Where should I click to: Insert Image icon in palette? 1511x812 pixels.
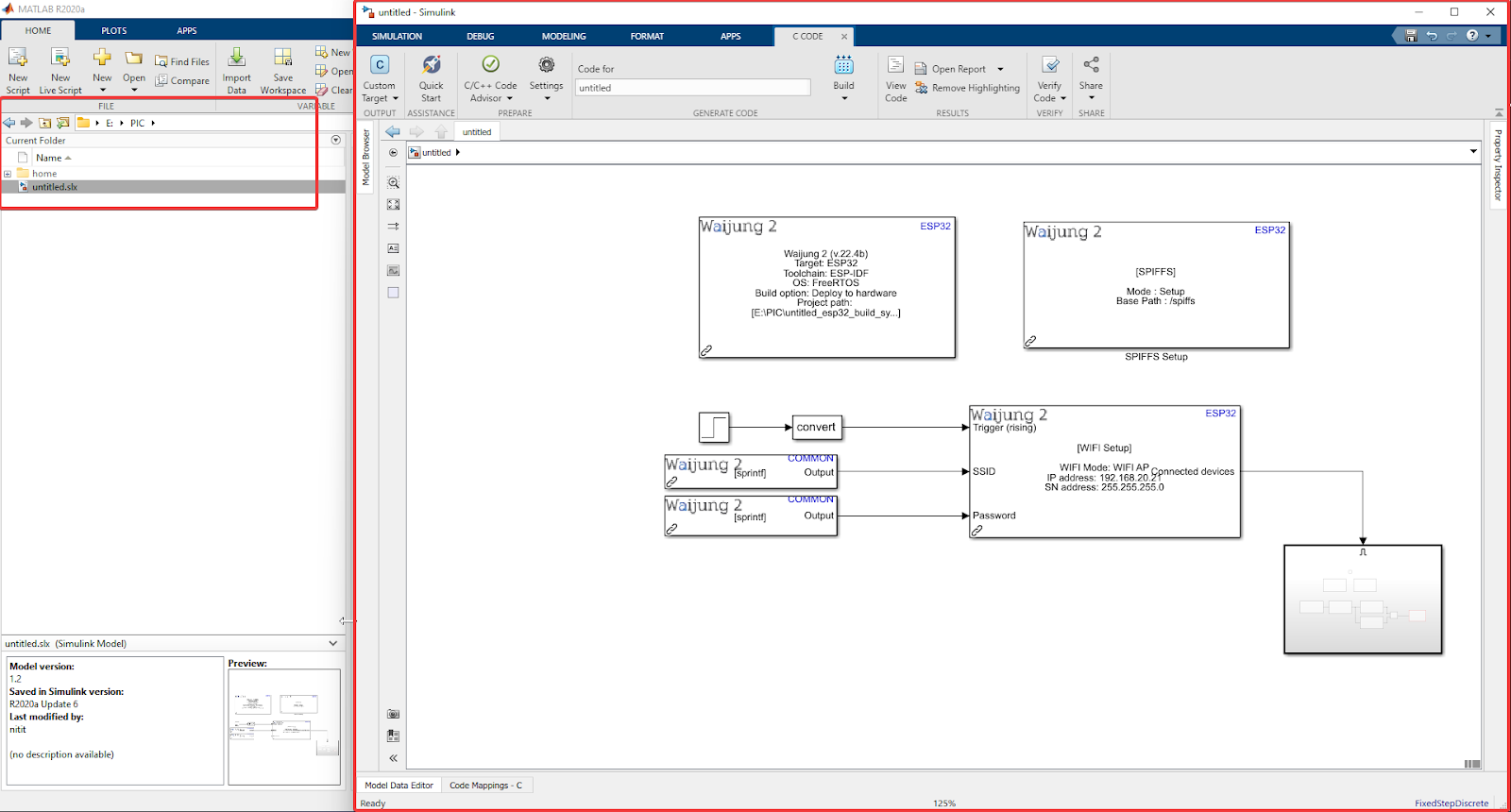click(x=394, y=271)
